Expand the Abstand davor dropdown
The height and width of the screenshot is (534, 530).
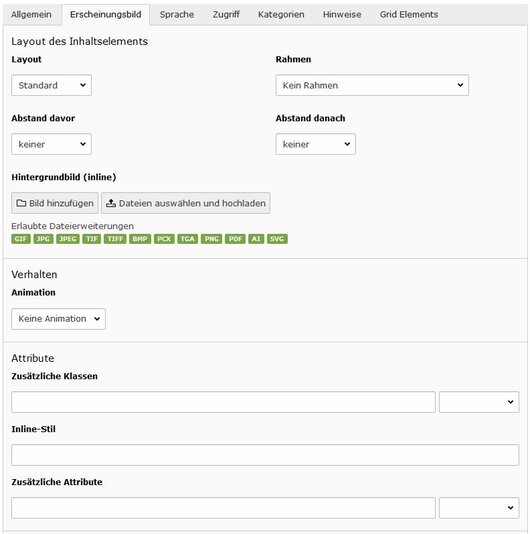[51, 144]
